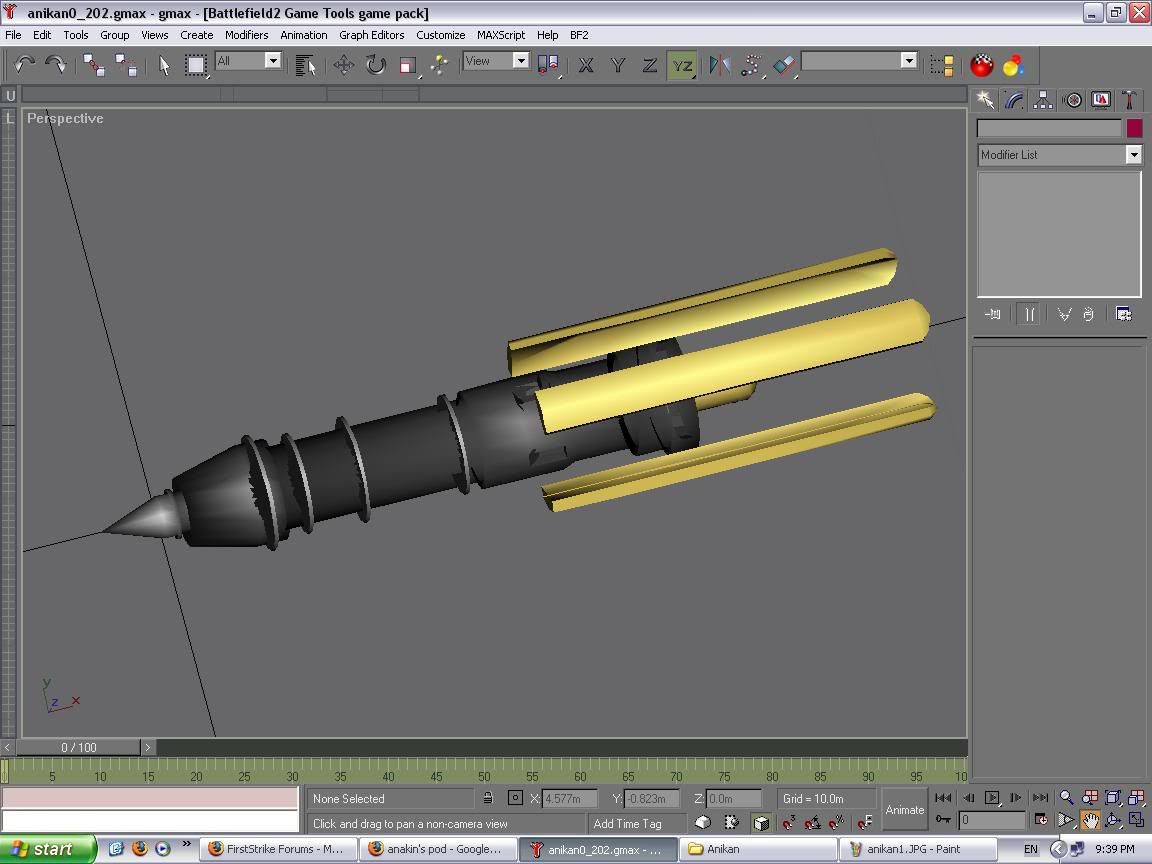The width and height of the screenshot is (1152, 864).
Task: Restrict transform to X axis
Action: coord(586,65)
